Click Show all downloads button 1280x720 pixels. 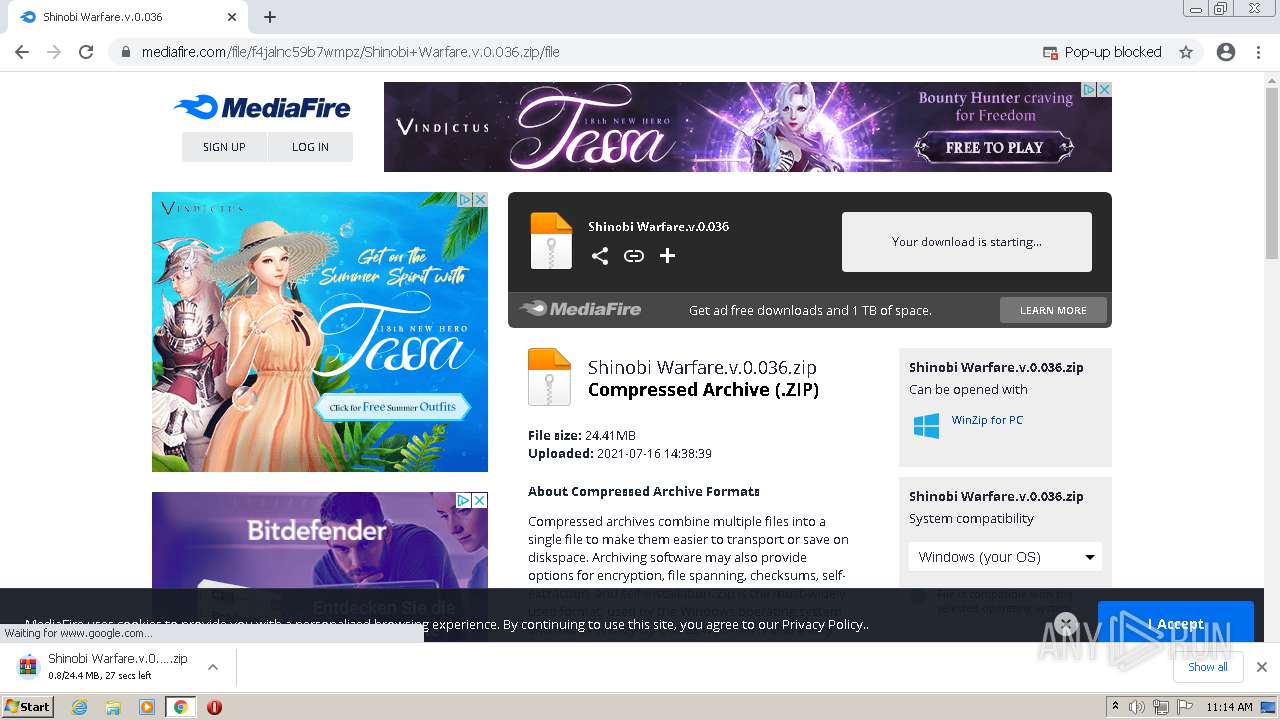coord(1208,667)
